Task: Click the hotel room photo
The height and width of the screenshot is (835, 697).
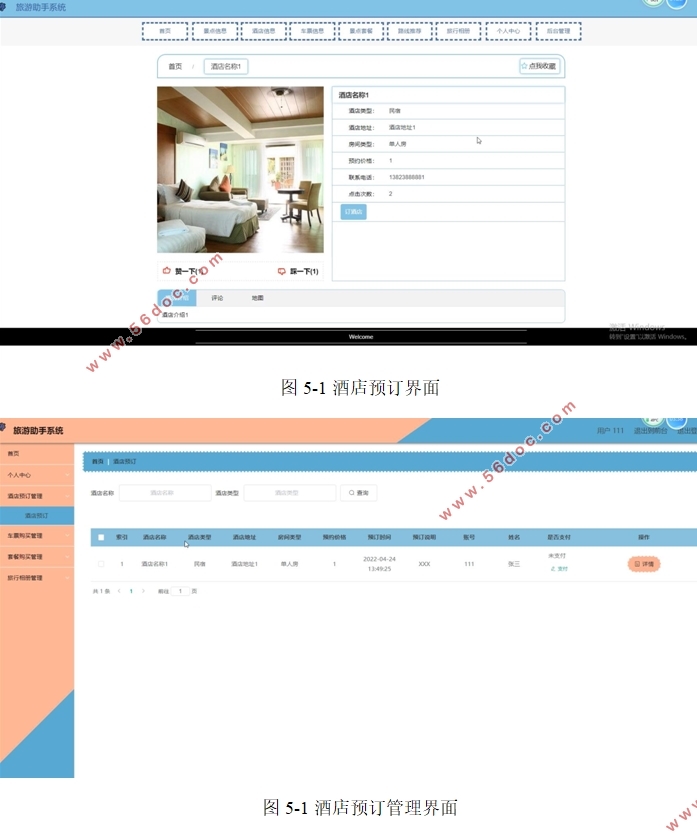Action: point(240,169)
